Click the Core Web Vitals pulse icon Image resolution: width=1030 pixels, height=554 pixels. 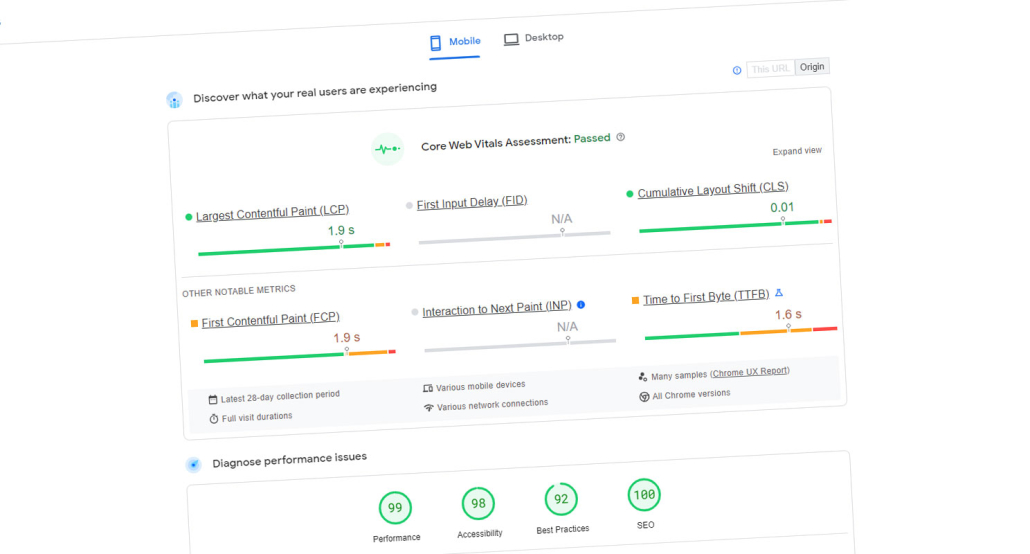(387, 149)
